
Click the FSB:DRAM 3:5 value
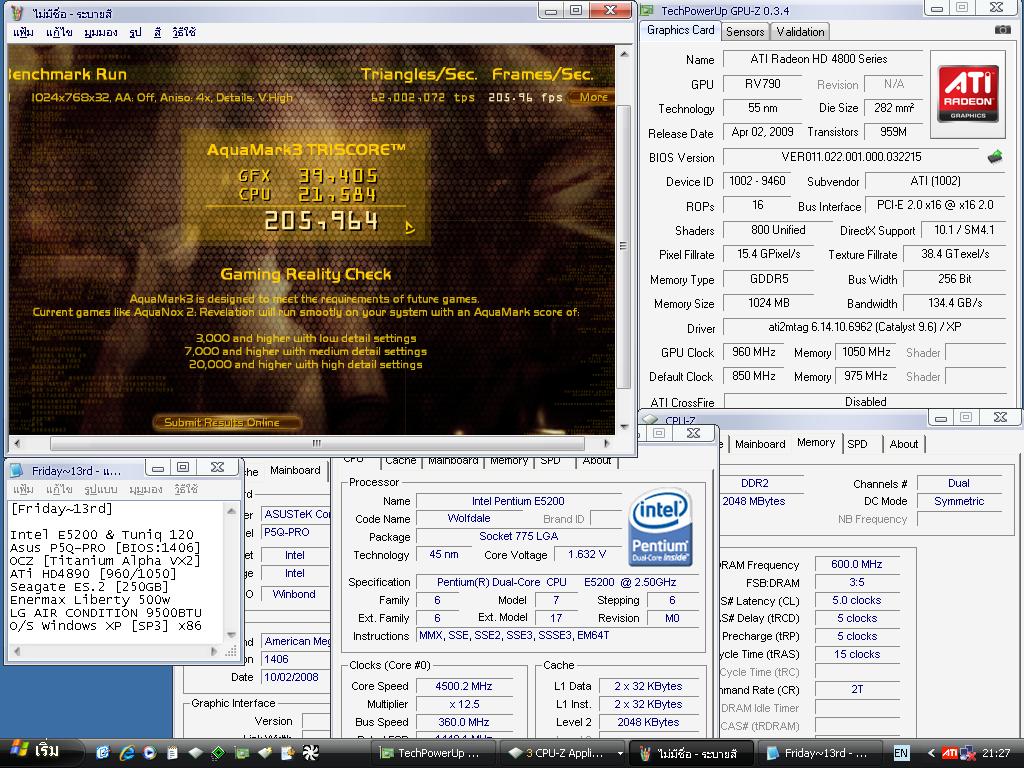click(x=857, y=582)
